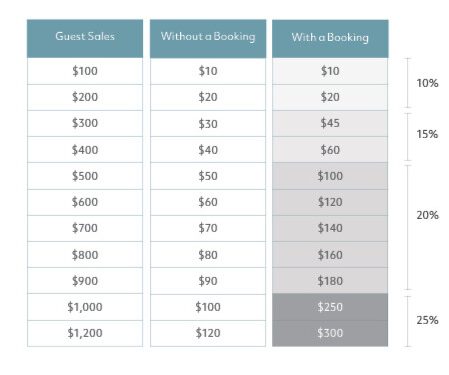The image size is (449, 375).
Task: Click the $120 Without a Booking cell
Action: tap(208, 333)
